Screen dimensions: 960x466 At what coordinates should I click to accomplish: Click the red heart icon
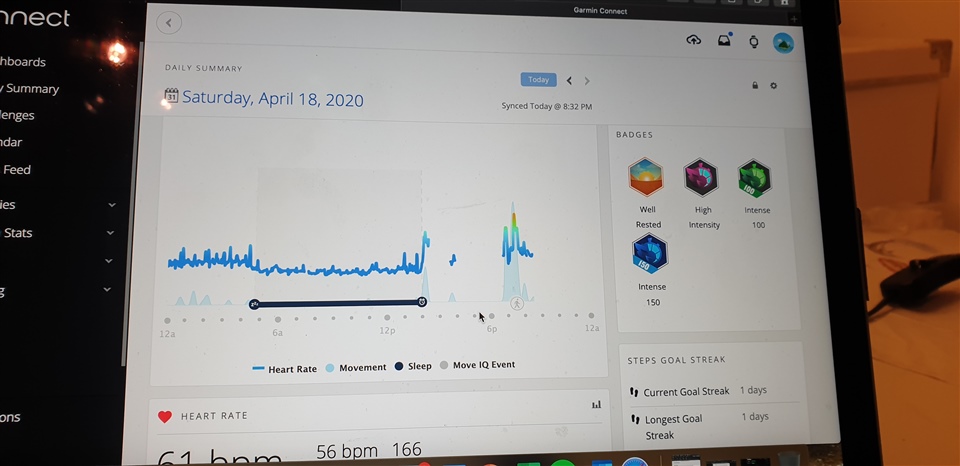pos(165,417)
